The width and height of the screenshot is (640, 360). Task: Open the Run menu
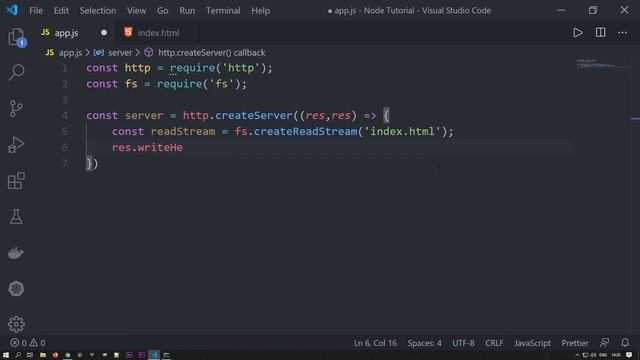pyautogui.click(x=187, y=11)
